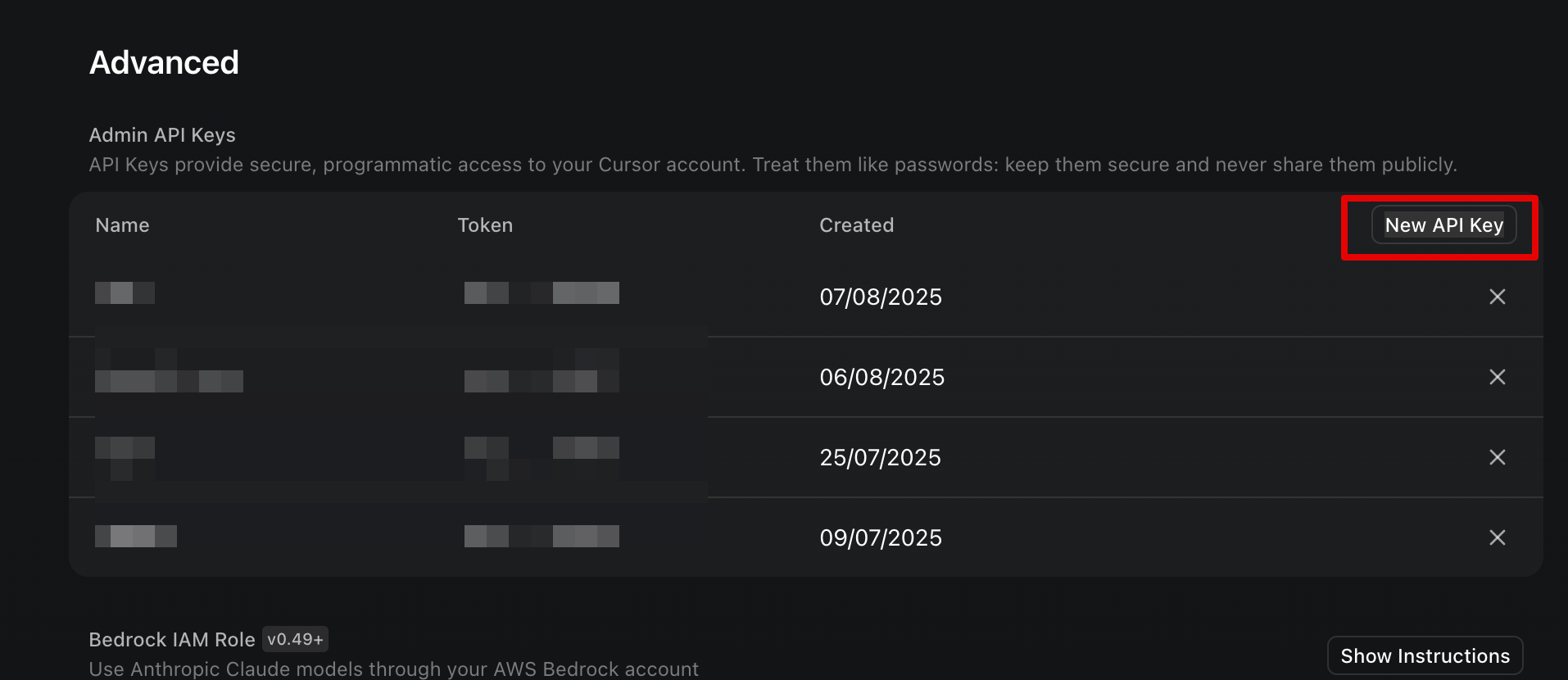
Task: Click the Bedrock IAM Role label
Action: point(172,640)
